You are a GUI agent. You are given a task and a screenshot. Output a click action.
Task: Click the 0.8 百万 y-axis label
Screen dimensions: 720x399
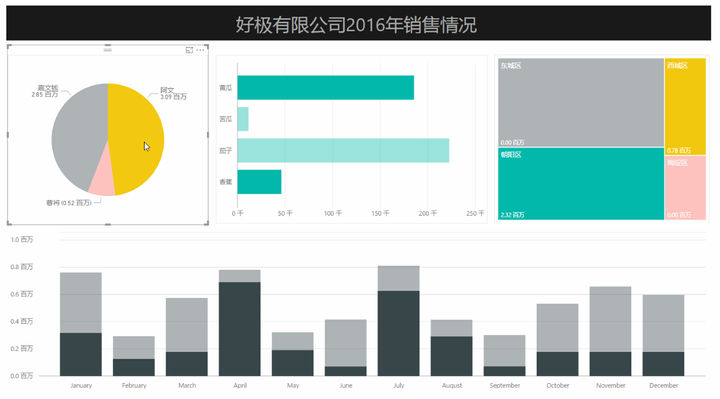[22, 267]
